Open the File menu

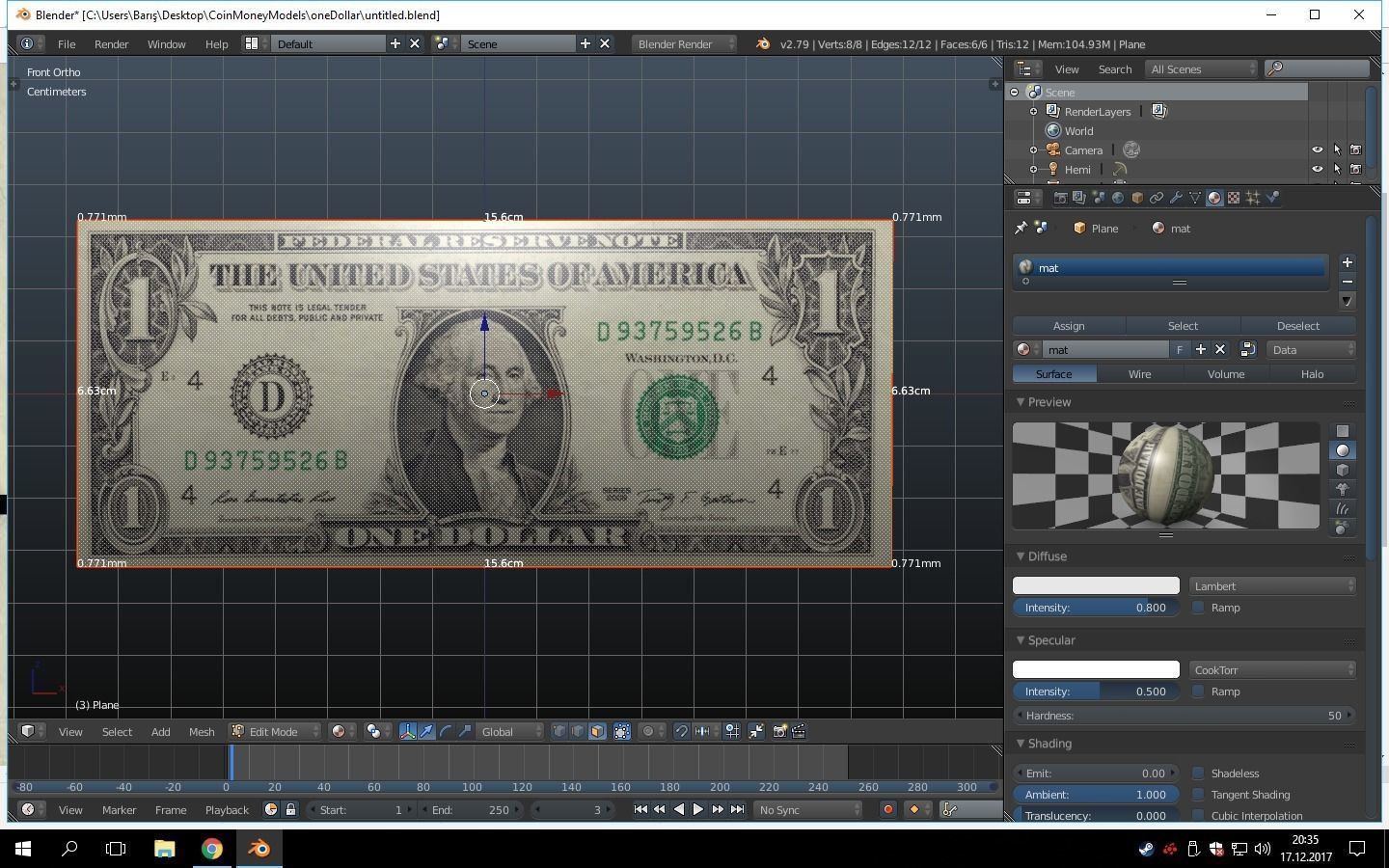[x=67, y=44]
